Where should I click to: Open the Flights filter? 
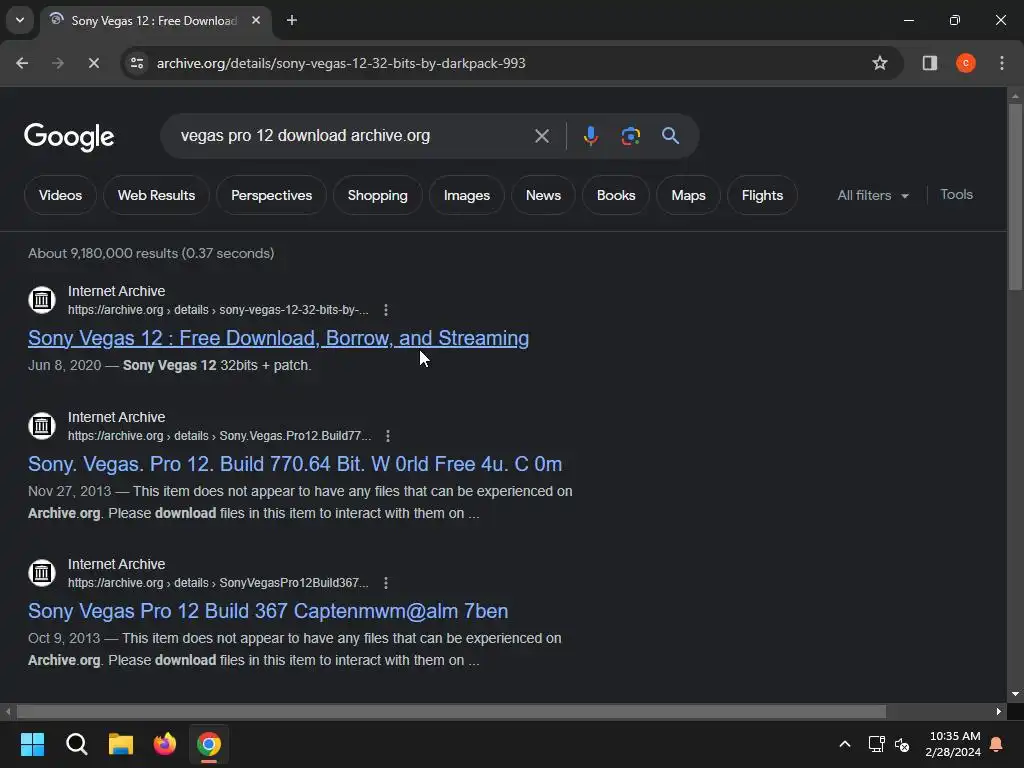(762, 195)
